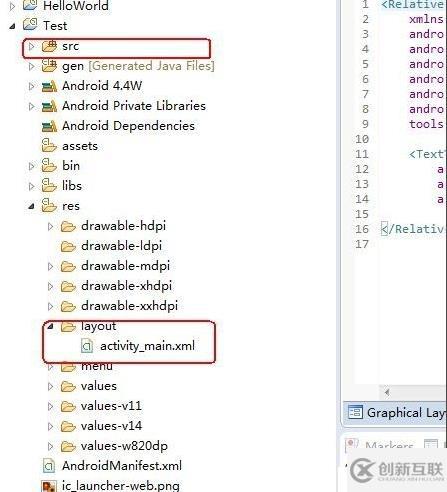The image size is (447, 492).
Task: Click the libs folder icon
Action: (49, 186)
